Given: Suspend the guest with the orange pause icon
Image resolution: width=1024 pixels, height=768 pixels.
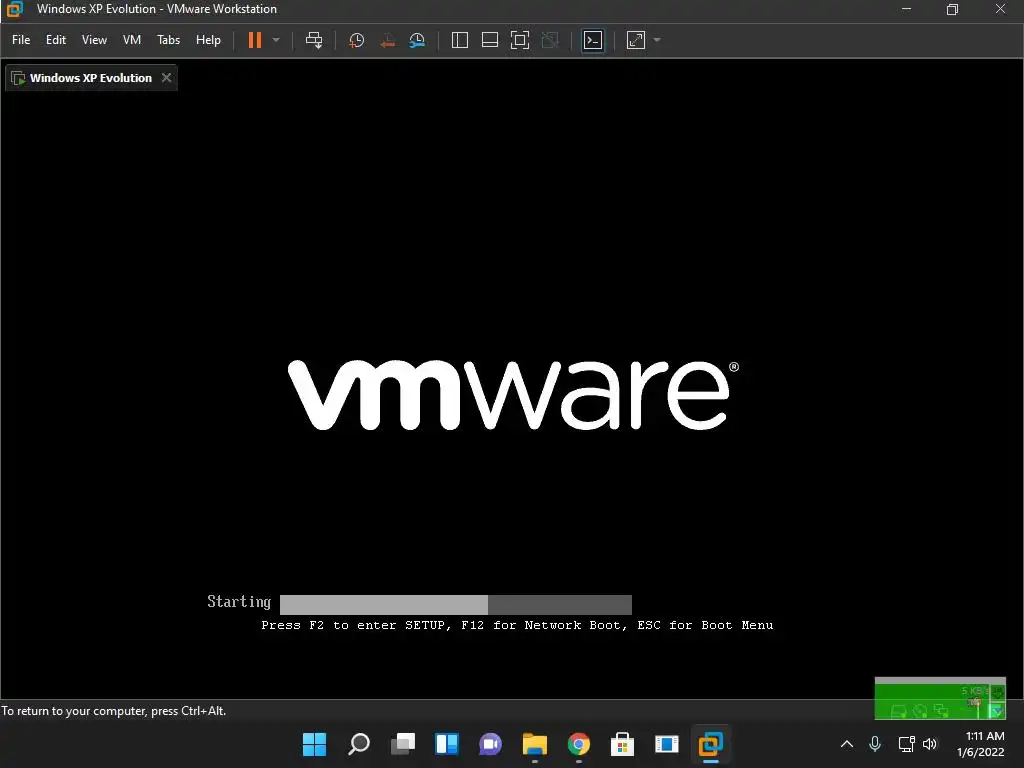Looking at the screenshot, I should tap(255, 40).
